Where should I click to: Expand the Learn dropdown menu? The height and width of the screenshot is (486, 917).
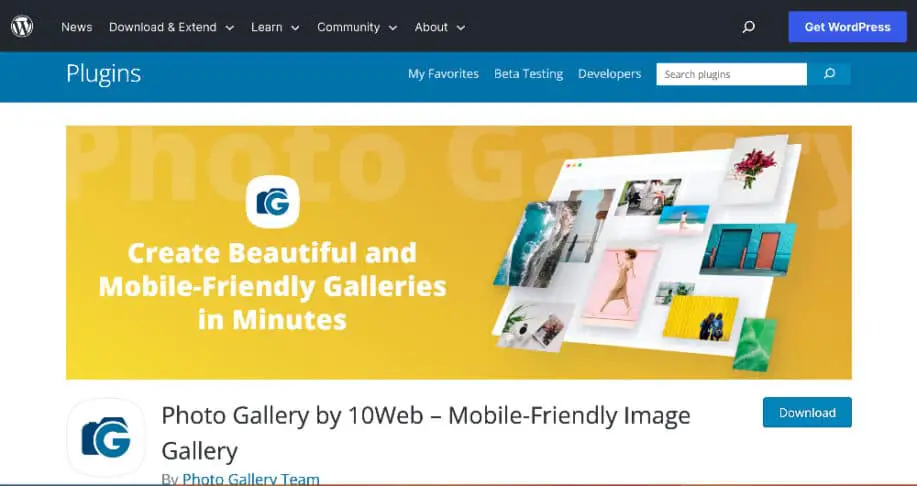click(x=275, y=27)
